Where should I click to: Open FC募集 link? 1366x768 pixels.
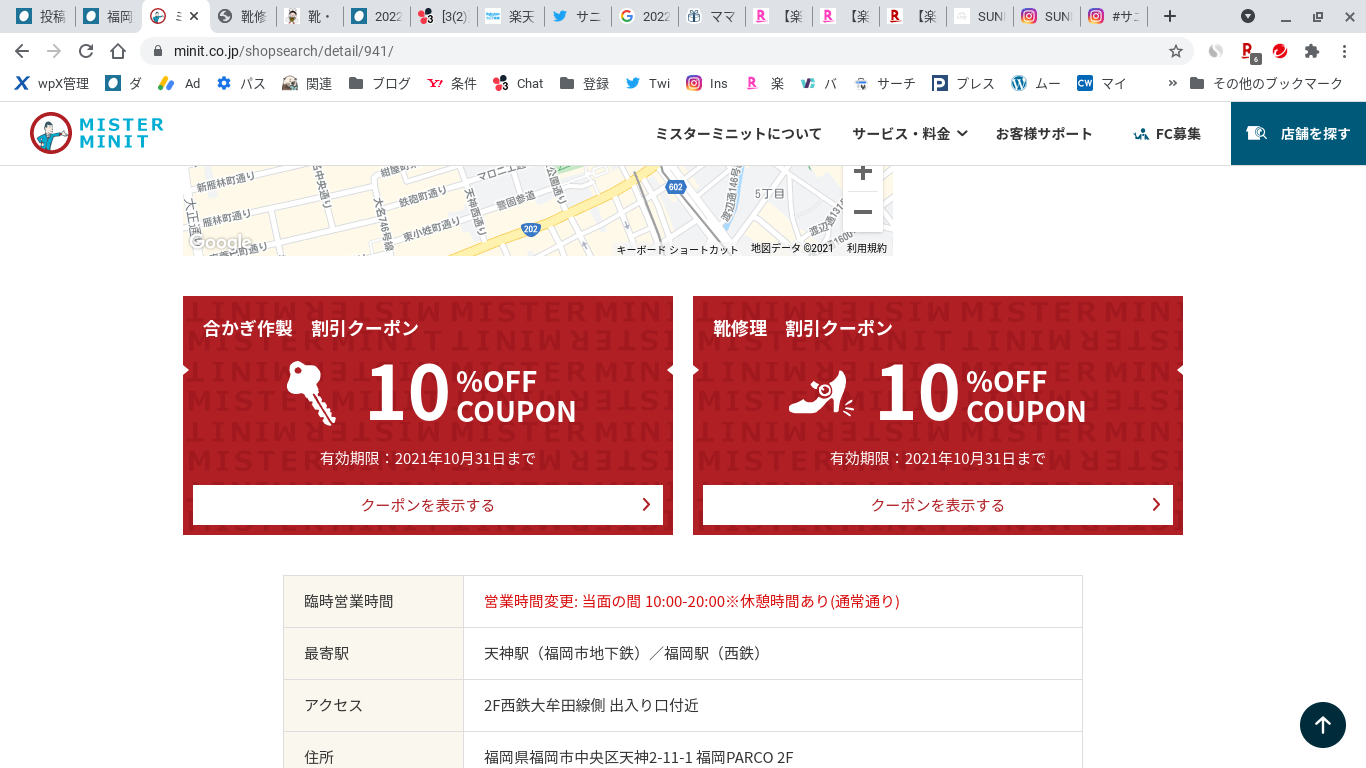click(x=1167, y=134)
